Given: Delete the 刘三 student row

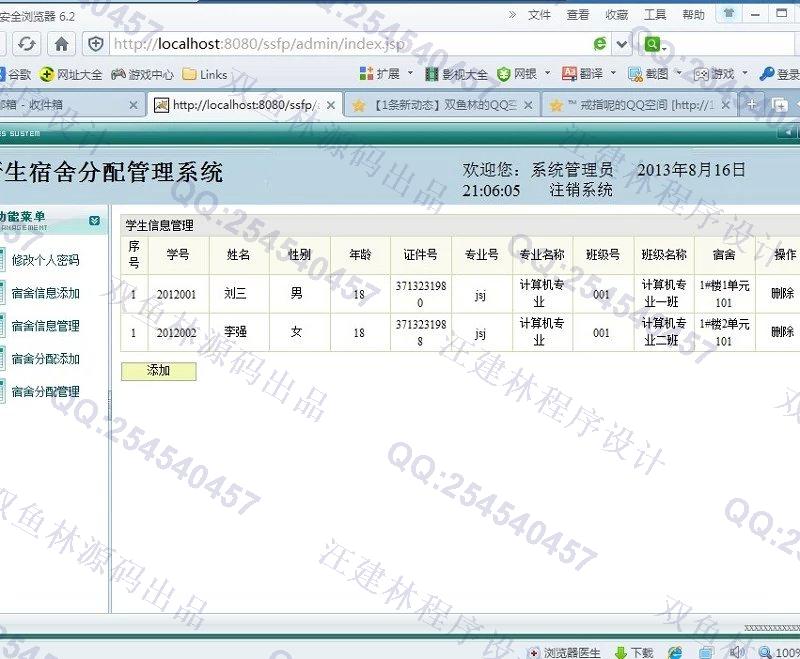Looking at the screenshot, I should pyautogui.click(x=782, y=293).
